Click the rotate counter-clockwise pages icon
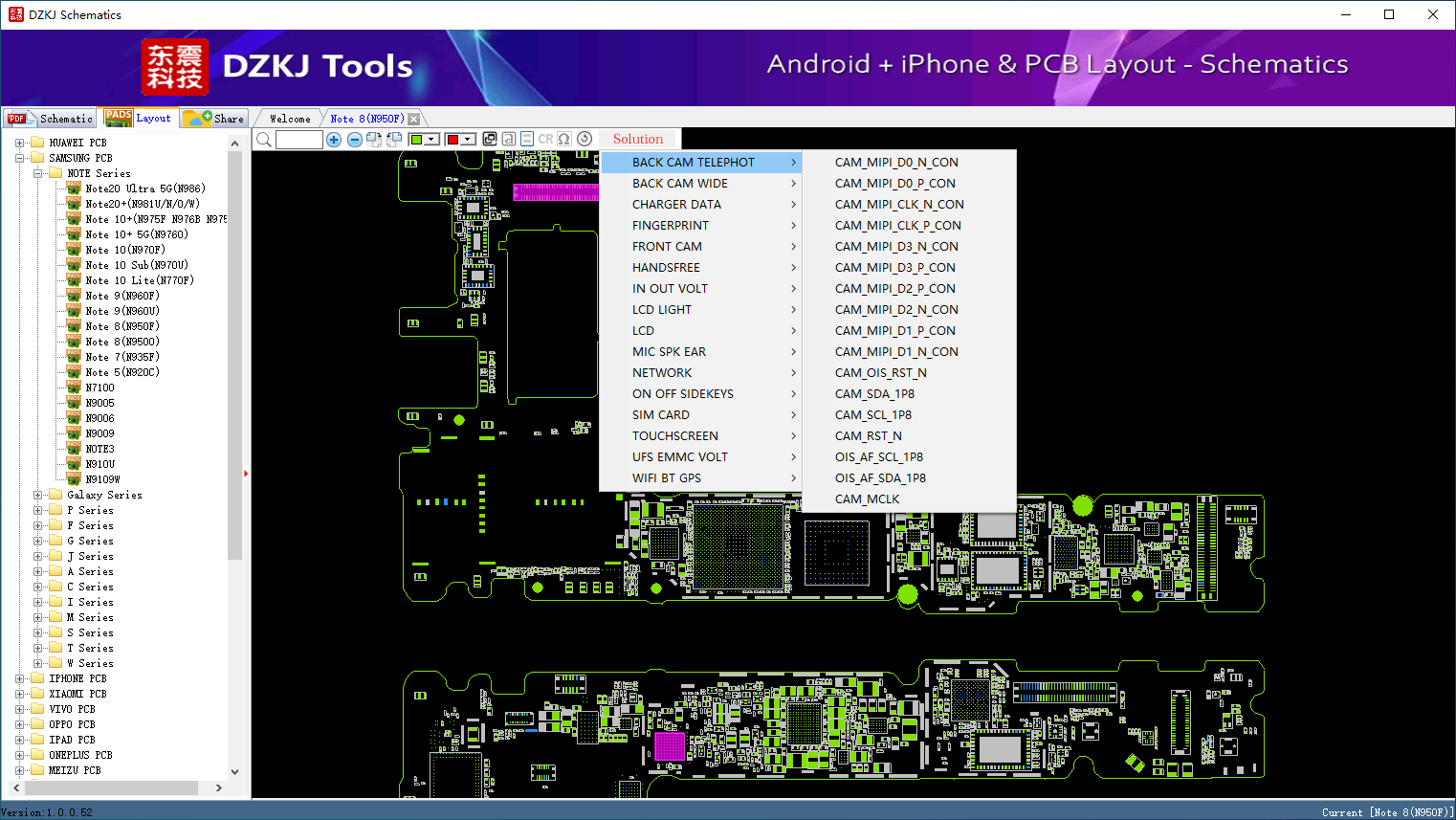The width and height of the screenshot is (1456, 820). [394, 140]
